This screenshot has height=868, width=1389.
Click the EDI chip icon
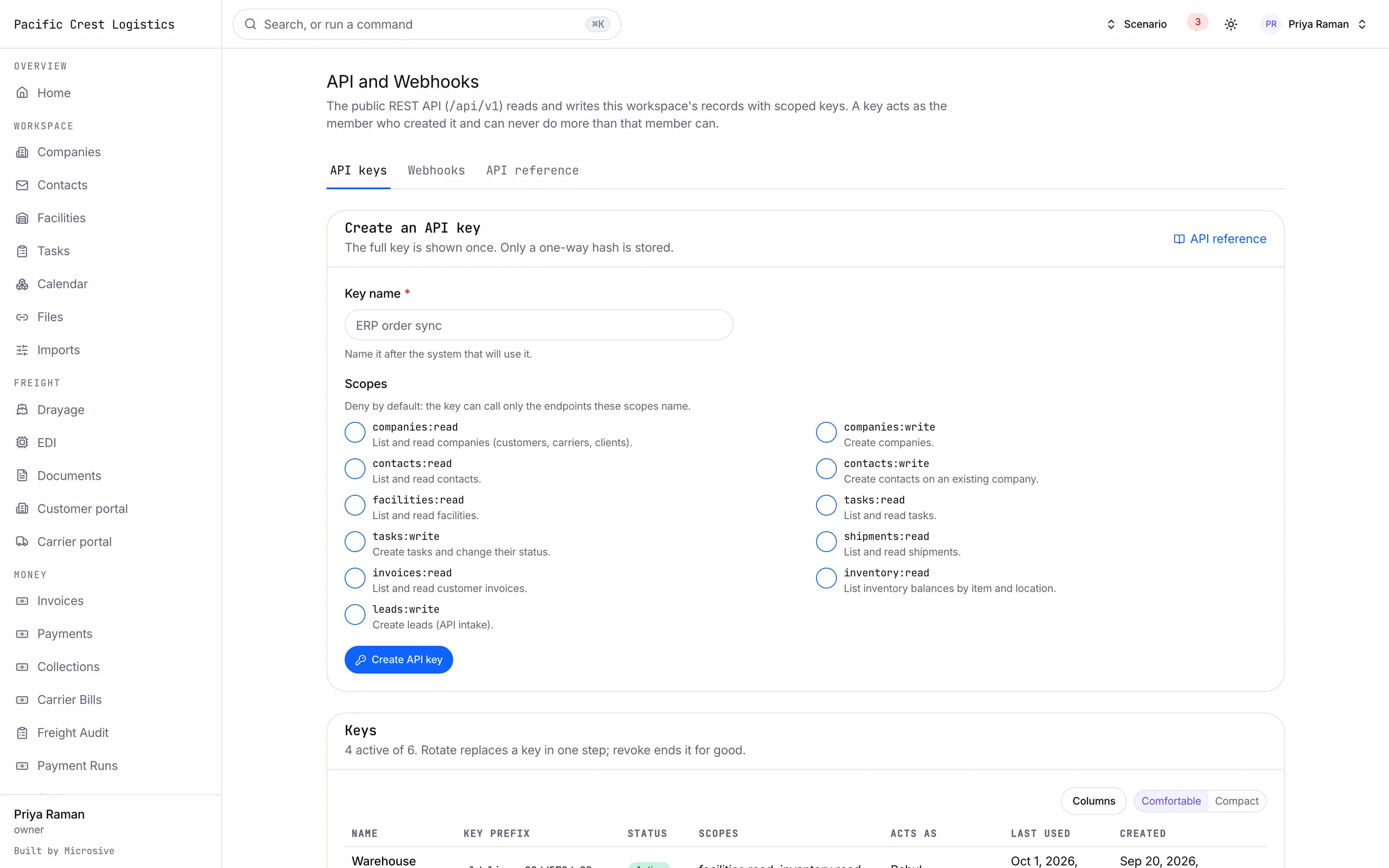click(22, 443)
